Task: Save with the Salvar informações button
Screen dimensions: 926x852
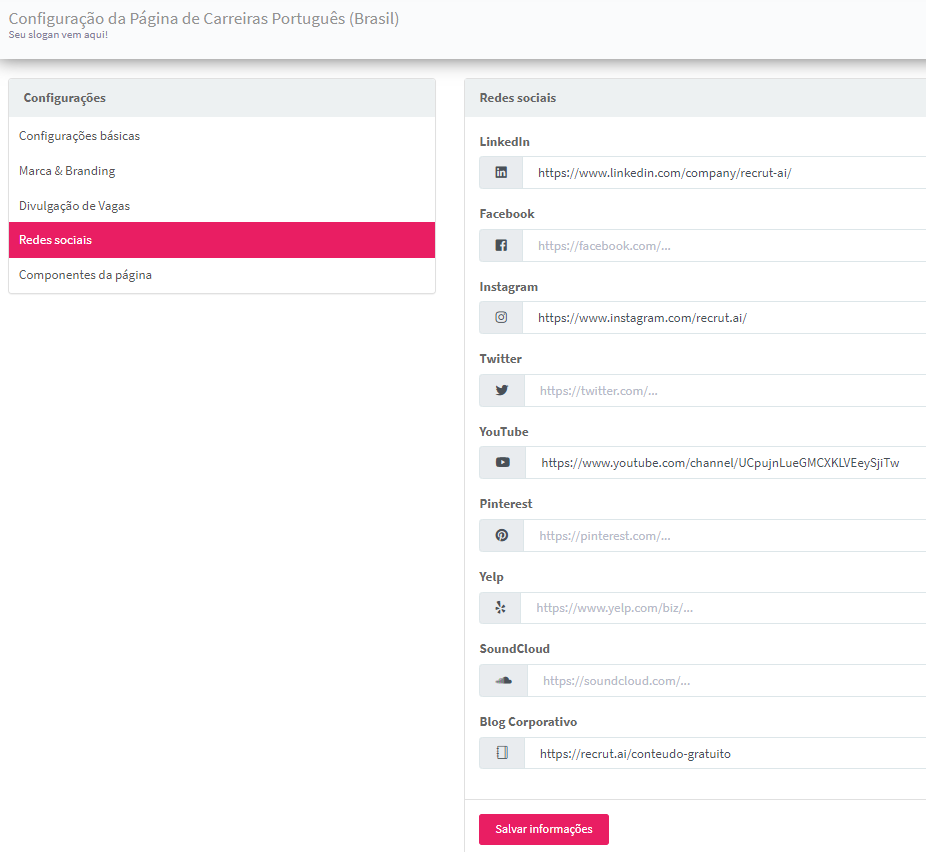Action: tap(544, 829)
